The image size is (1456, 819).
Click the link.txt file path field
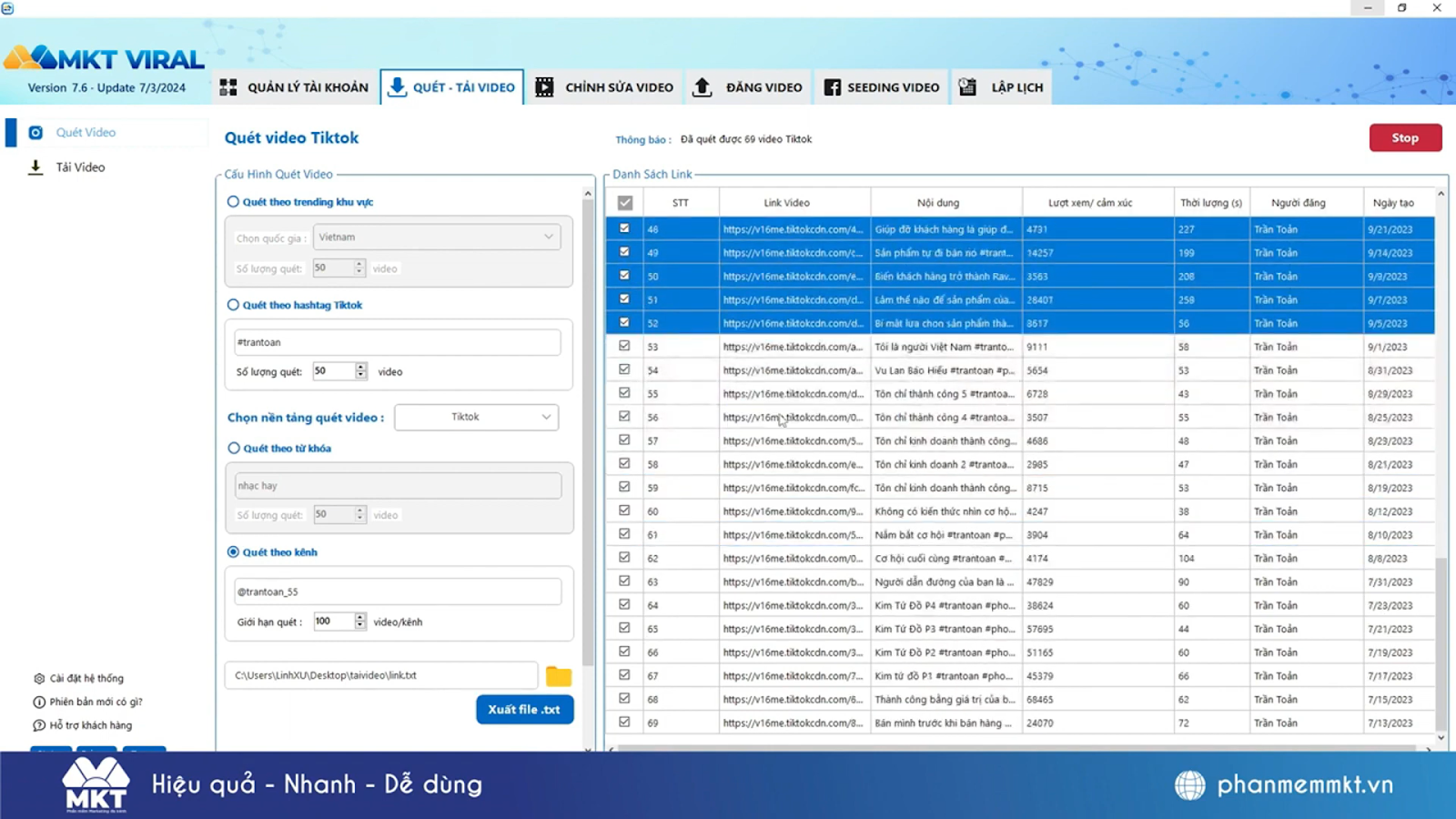click(x=380, y=676)
